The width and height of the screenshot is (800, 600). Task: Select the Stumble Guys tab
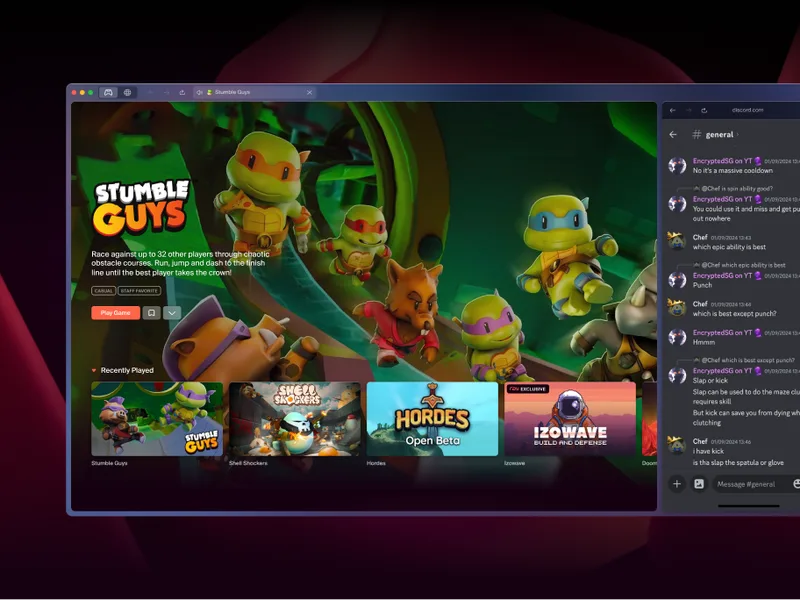[x=255, y=92]
